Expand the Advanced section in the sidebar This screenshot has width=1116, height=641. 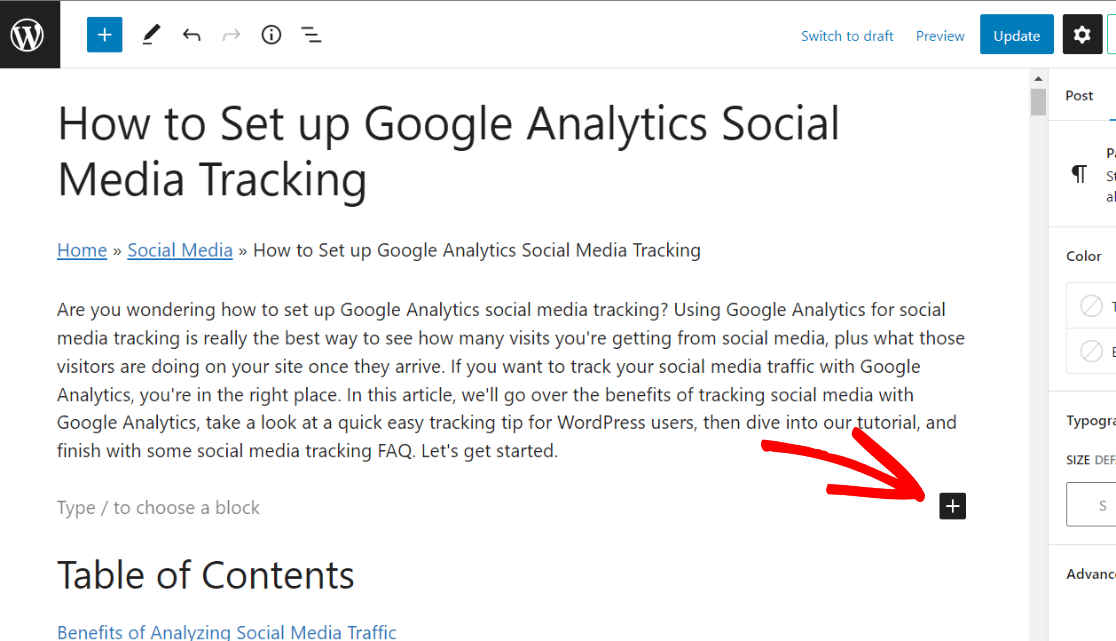(1089, 574)
